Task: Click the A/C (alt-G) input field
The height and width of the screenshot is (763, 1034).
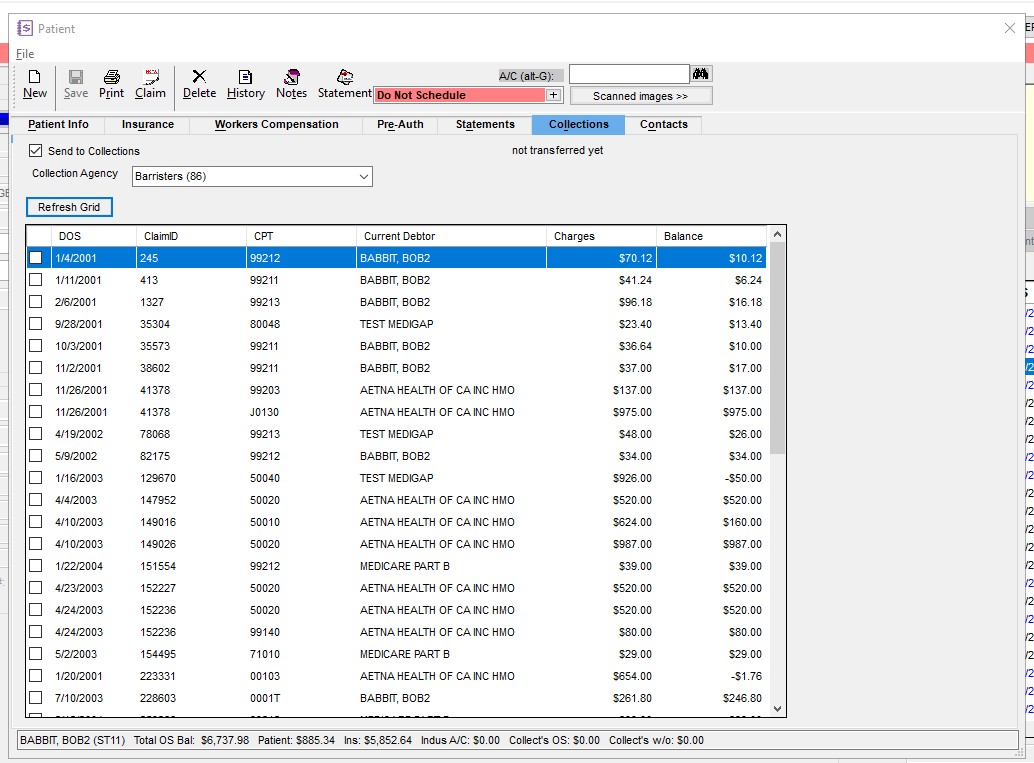Action: (629, 74)
